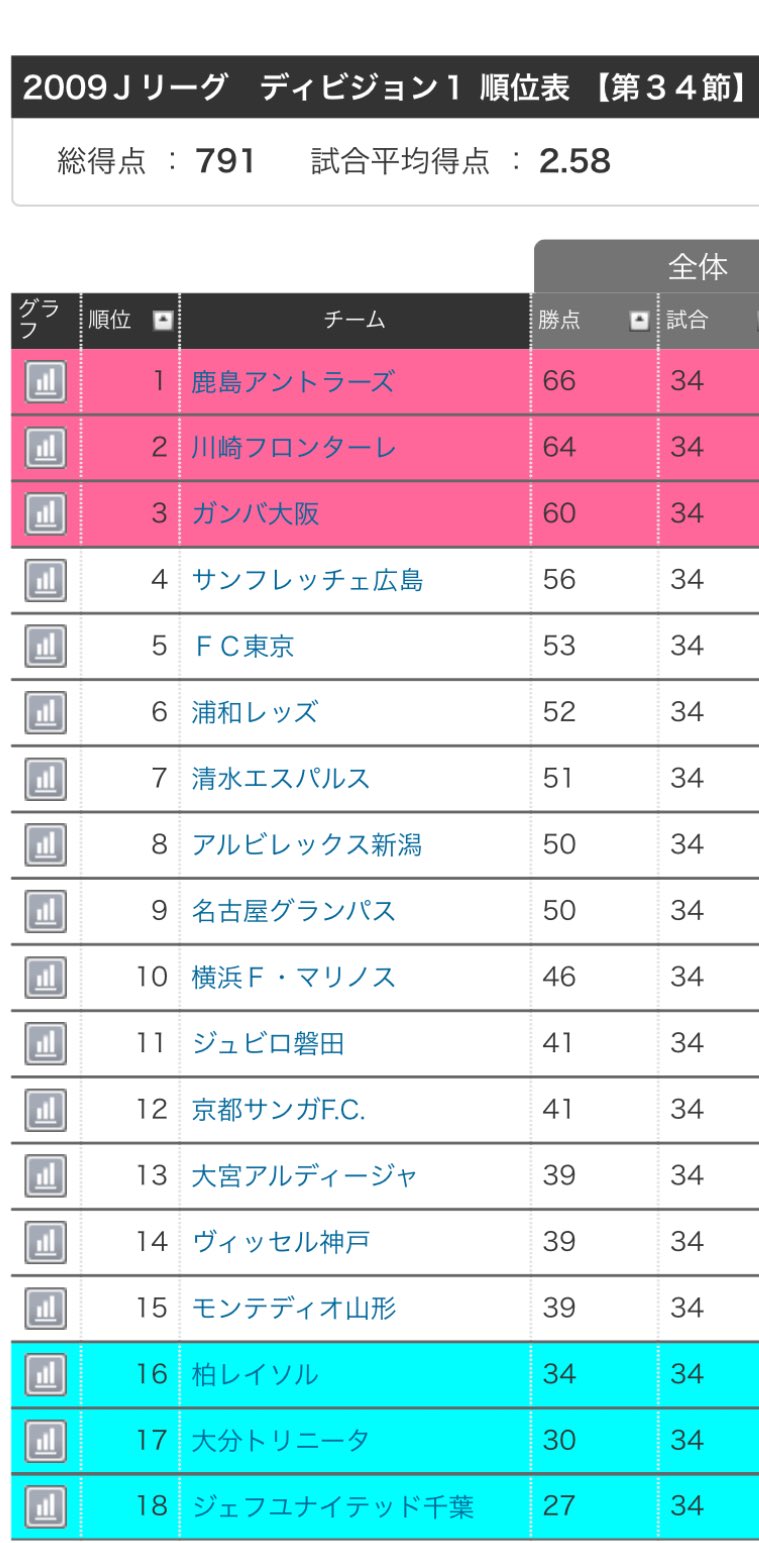
Task: Open 大宮アルディージャ team link
Action: click(304, 1175)
